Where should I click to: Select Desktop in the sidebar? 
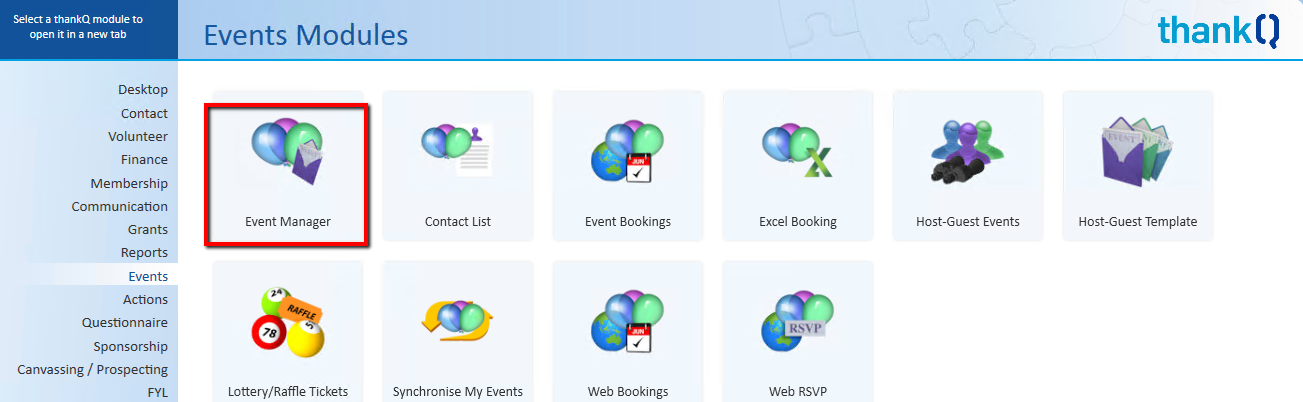coord(142,90)
